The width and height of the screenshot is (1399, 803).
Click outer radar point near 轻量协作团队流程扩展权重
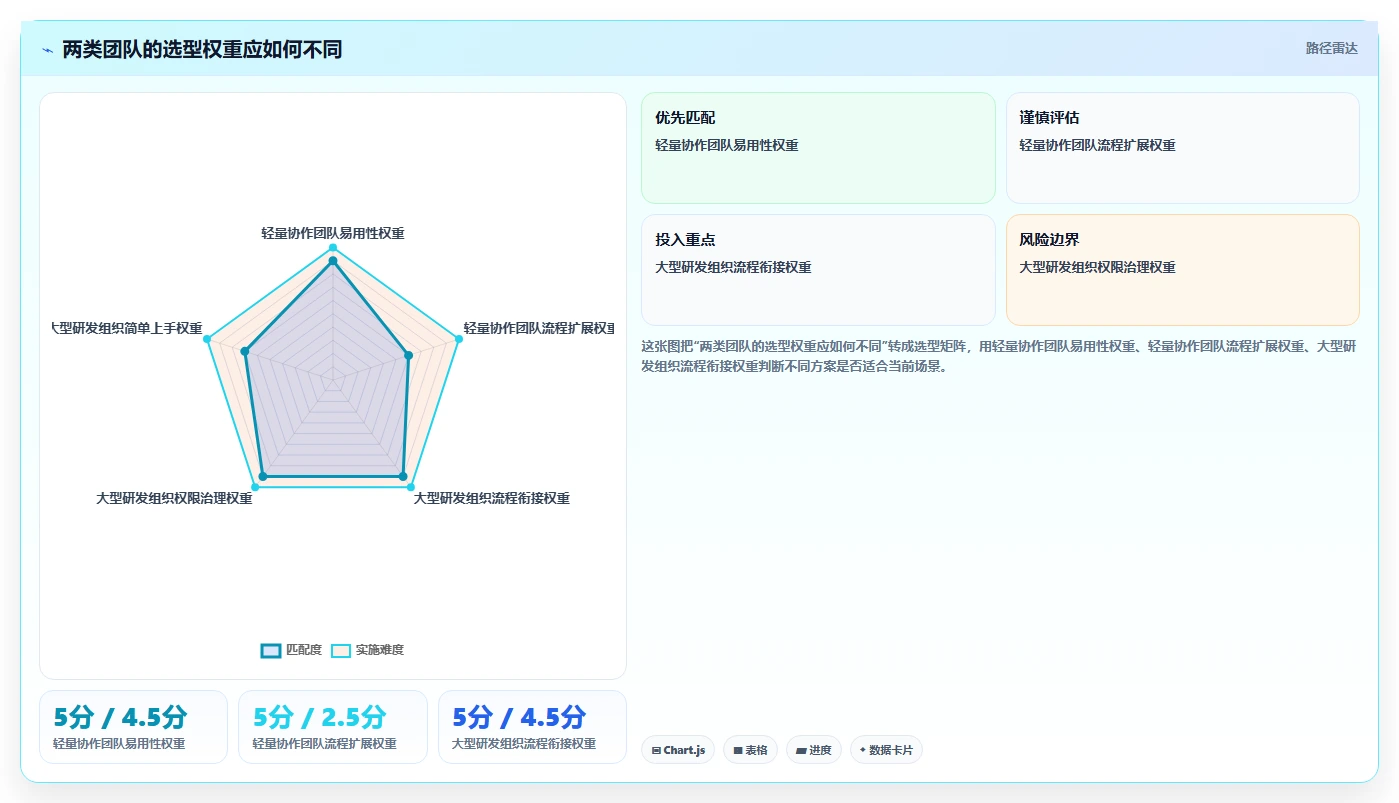459,339
